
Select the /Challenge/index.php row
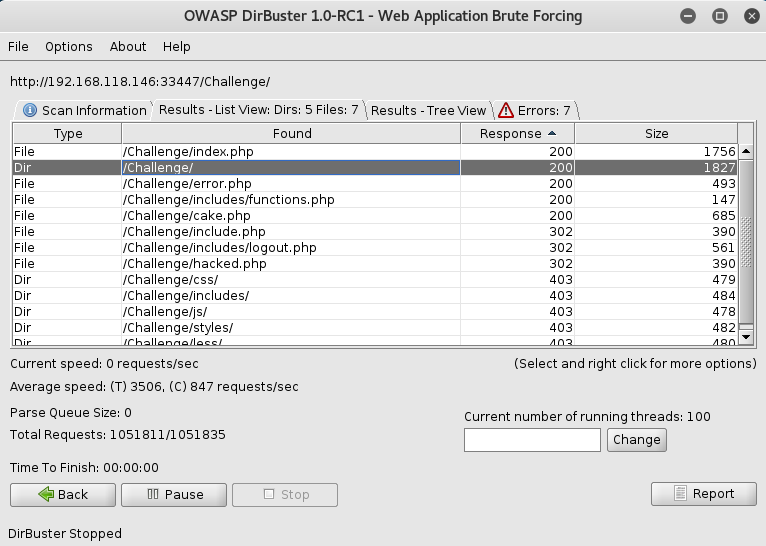(375, 151)
